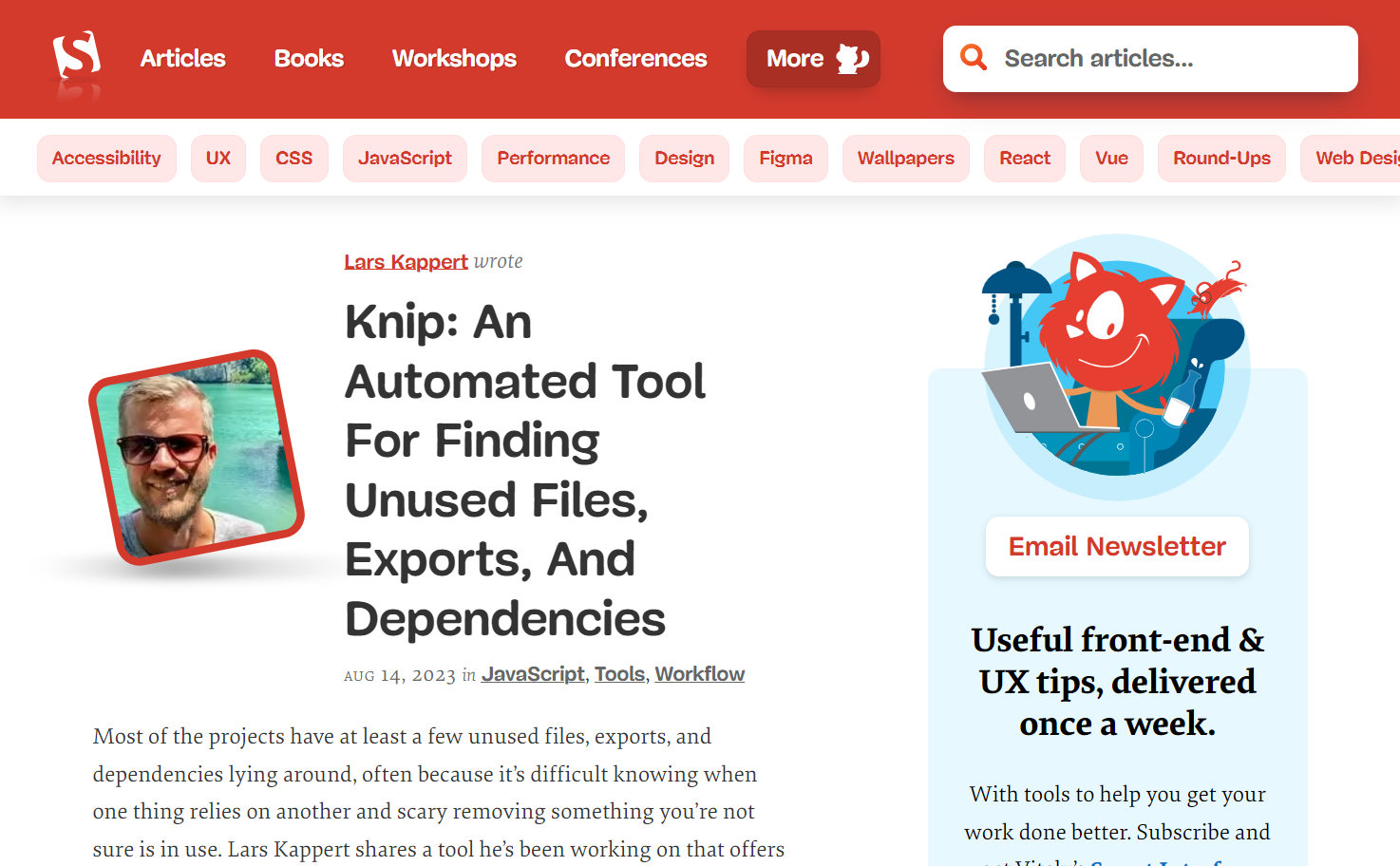Focus the Search articles input field
Screen dimensions: 1400x866
tap(1150, 59)
